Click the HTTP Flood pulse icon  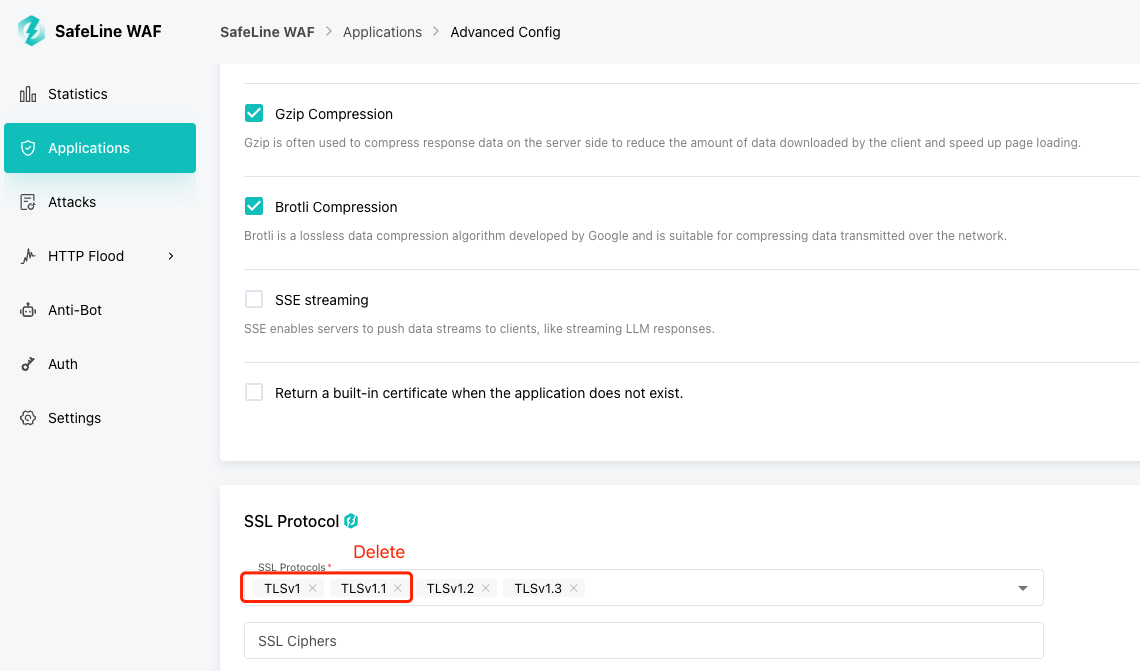[x=28, y=256]
